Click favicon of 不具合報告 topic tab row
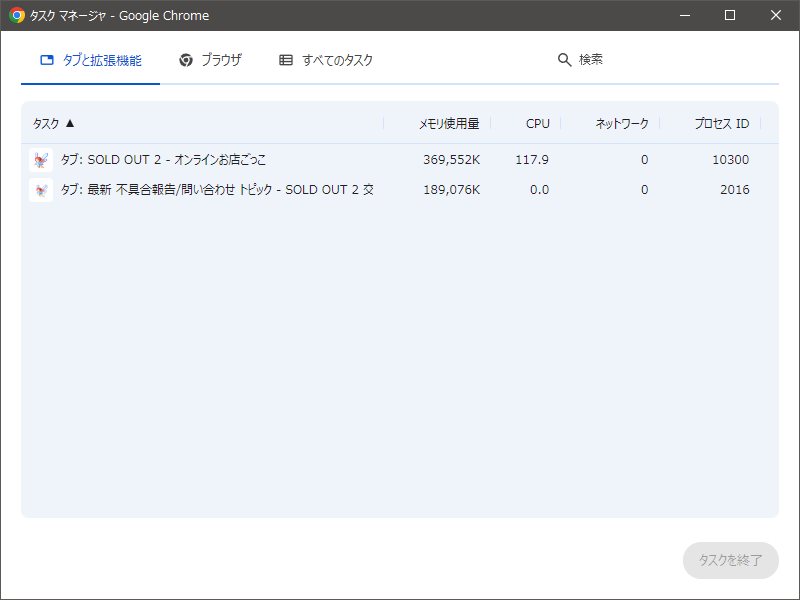 (x=41, y=190)
